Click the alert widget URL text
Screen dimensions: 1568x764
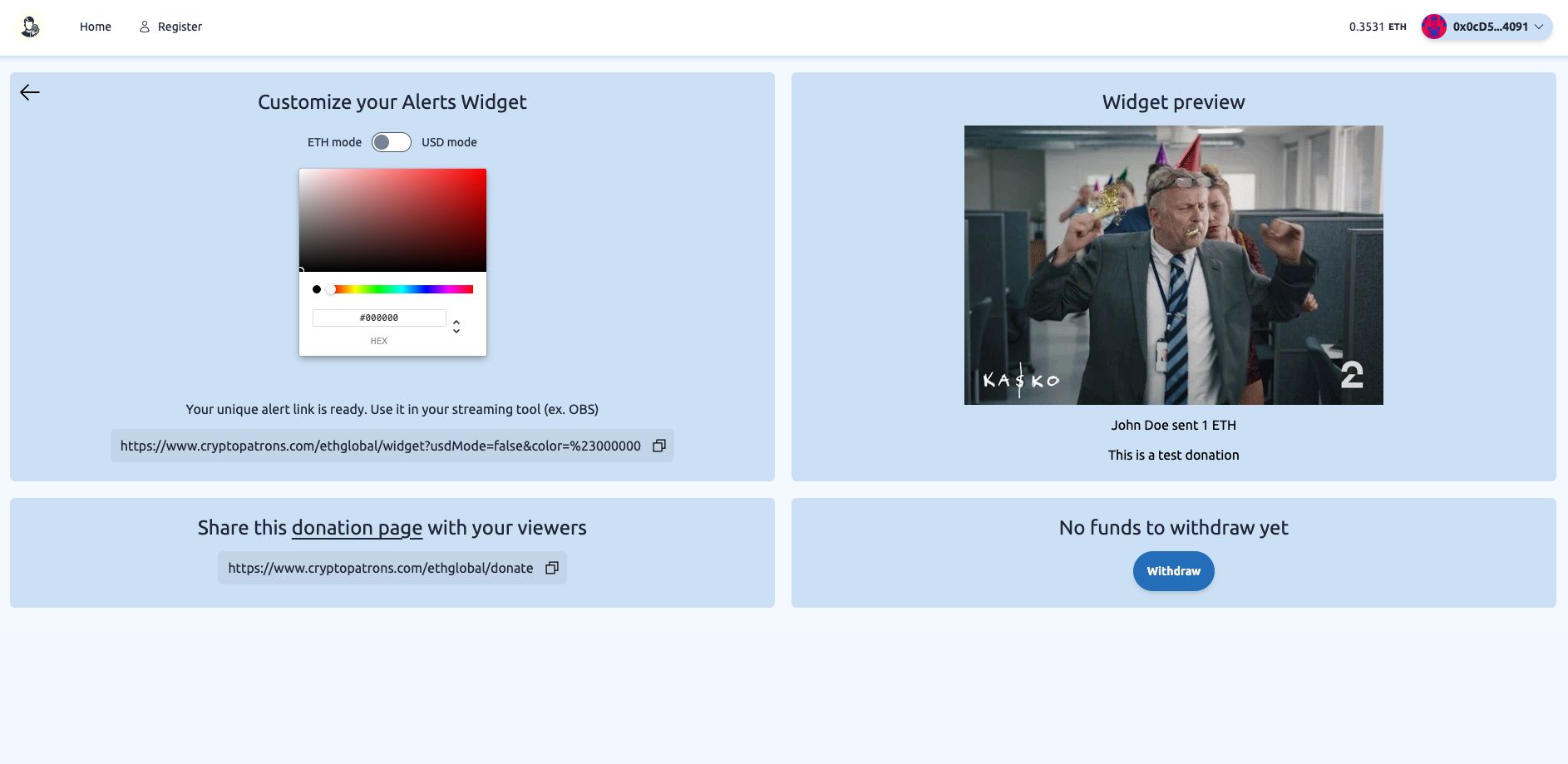click(381, 446)
